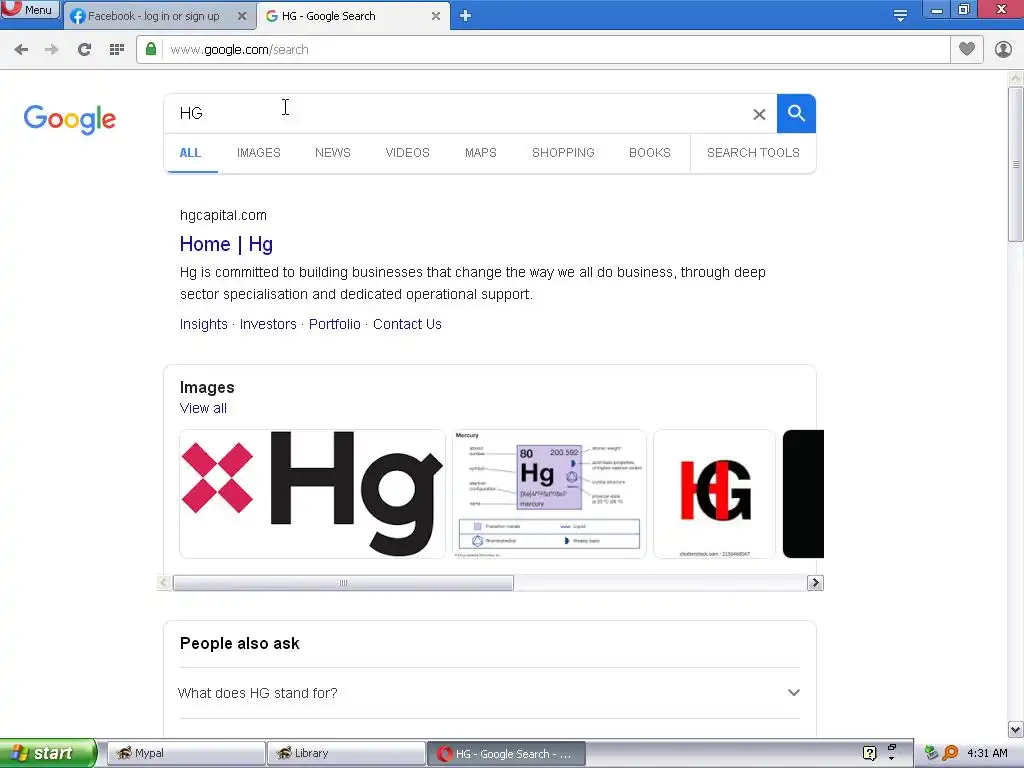Switch to NEWS results

click(332, 153)
